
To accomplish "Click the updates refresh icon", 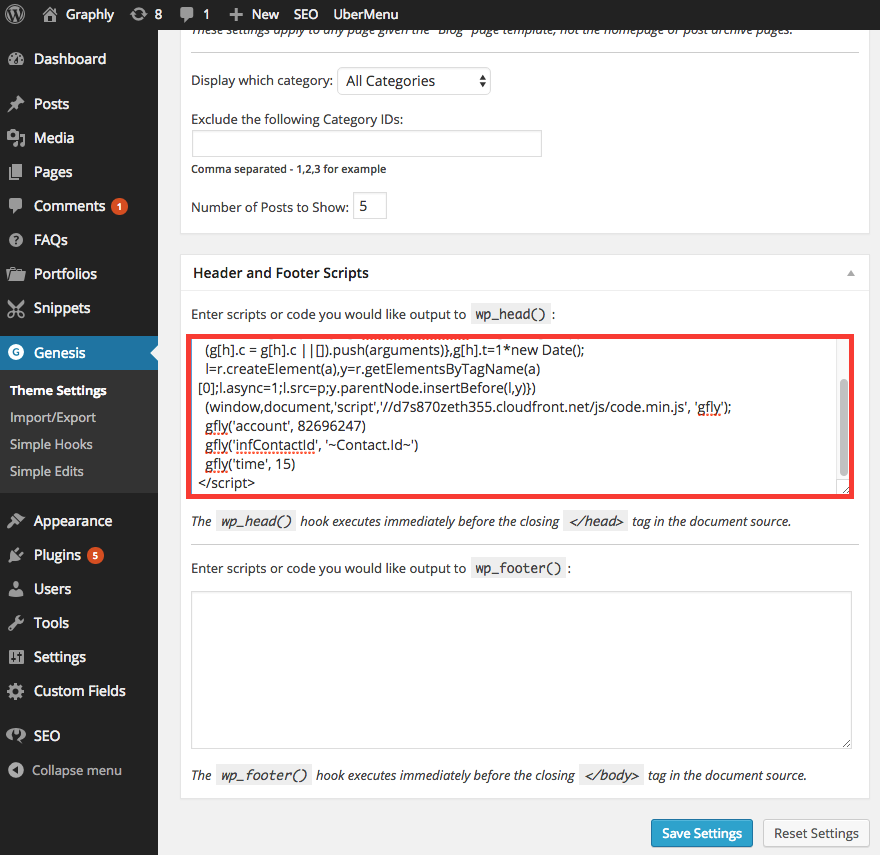I will (x=138, y=14).
